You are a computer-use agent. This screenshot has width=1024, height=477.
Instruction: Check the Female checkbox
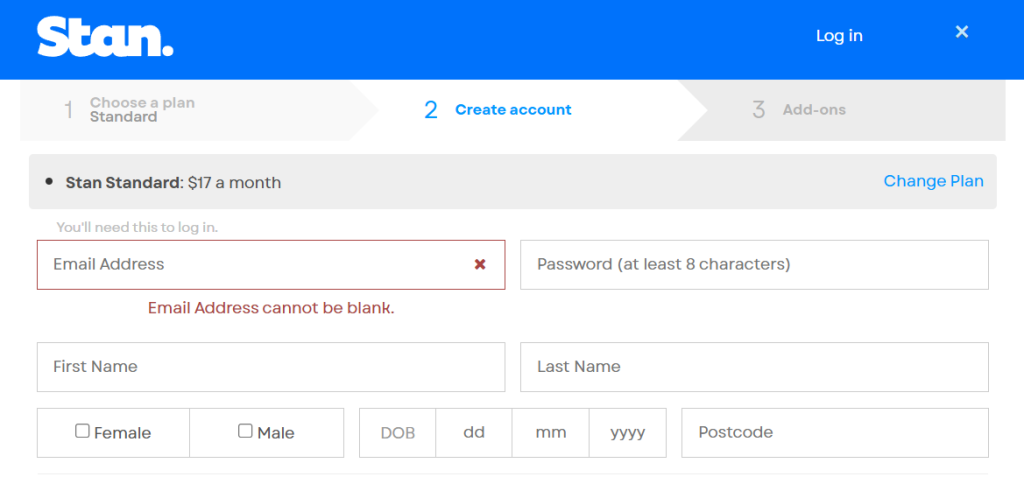[82, 431]
